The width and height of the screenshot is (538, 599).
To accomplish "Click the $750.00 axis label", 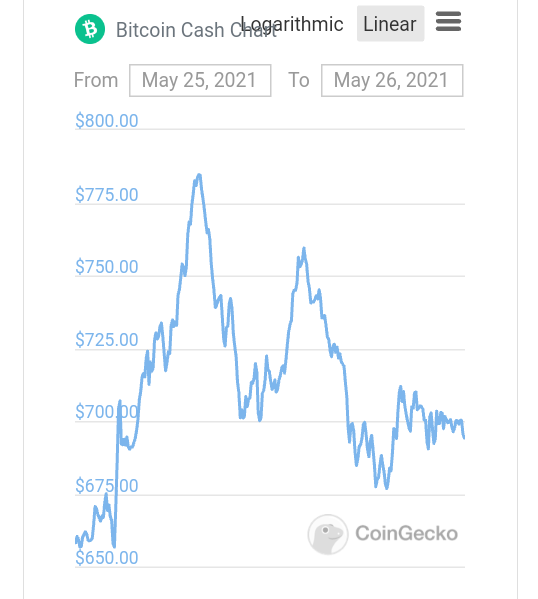I will [x=107, y=267].
